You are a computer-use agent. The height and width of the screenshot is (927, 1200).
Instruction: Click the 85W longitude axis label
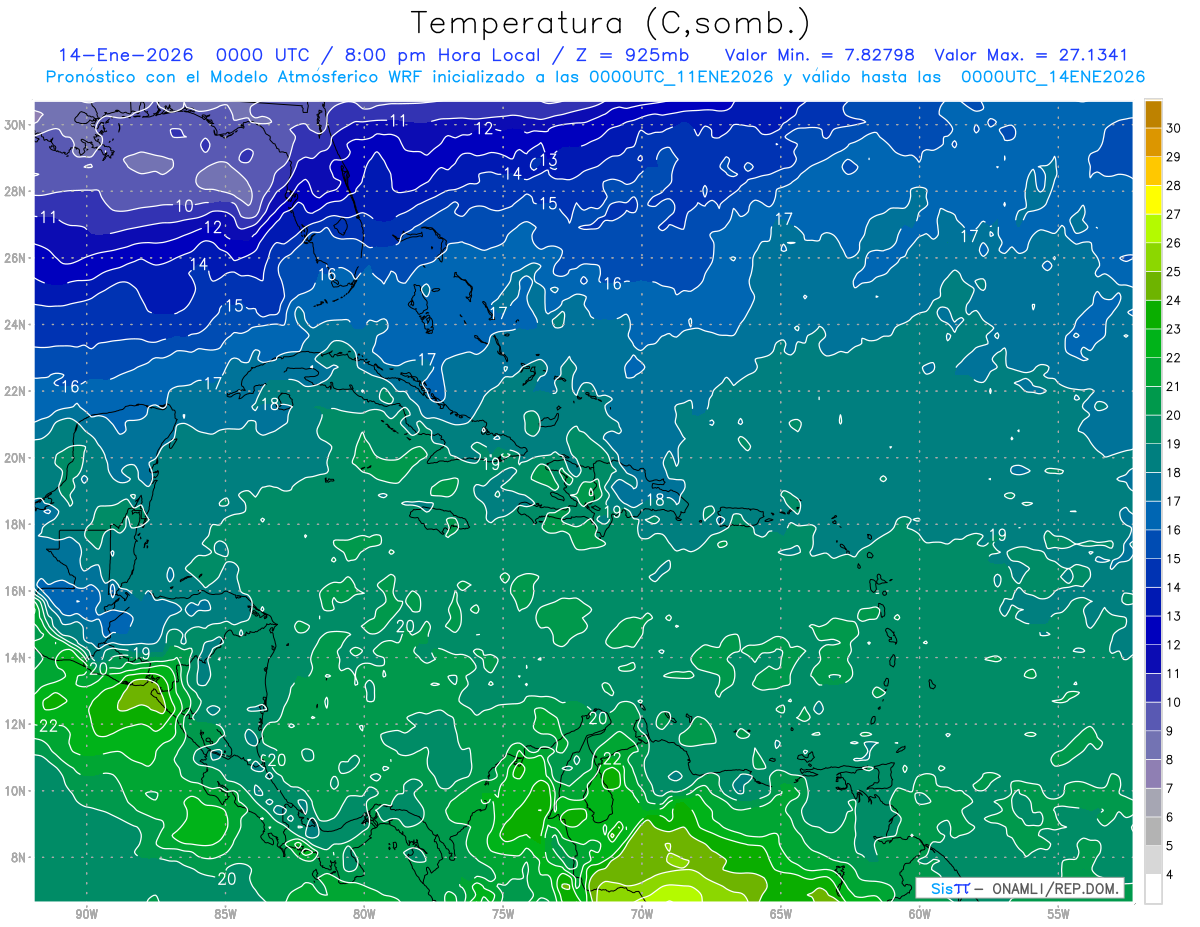[x=226, y=914]
